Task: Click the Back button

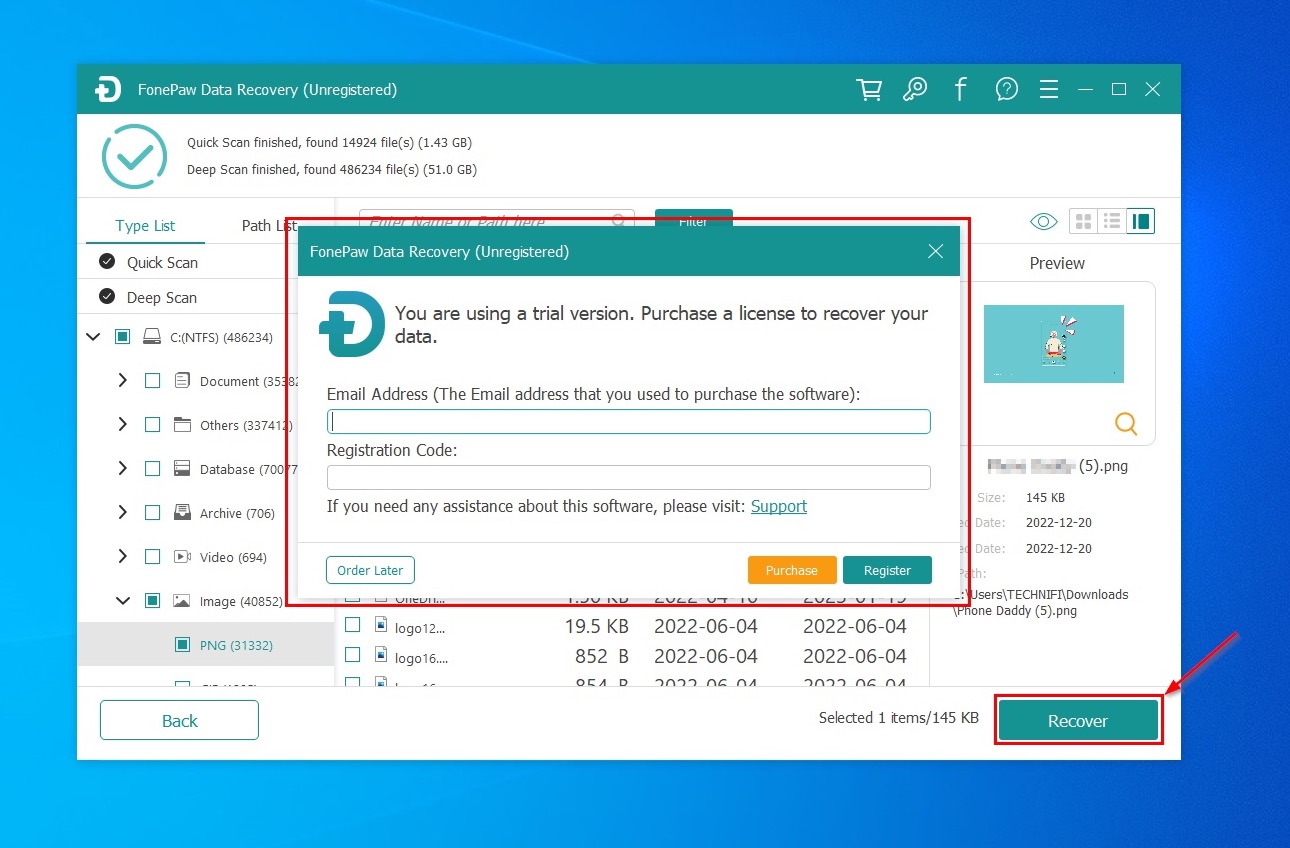Action: point(179,720)
